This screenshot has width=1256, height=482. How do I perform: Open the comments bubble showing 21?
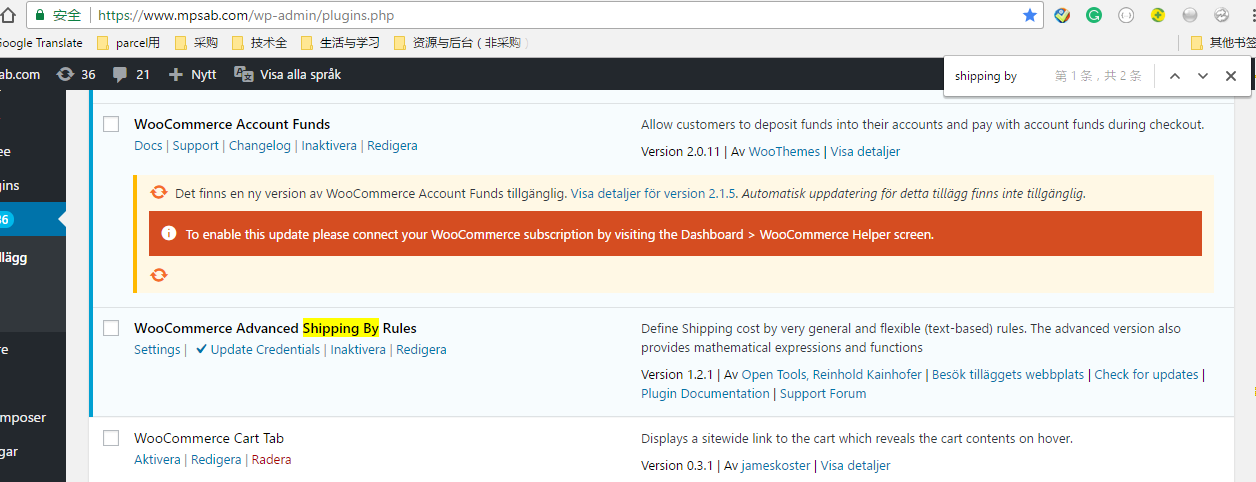click(x=131, y=74)
